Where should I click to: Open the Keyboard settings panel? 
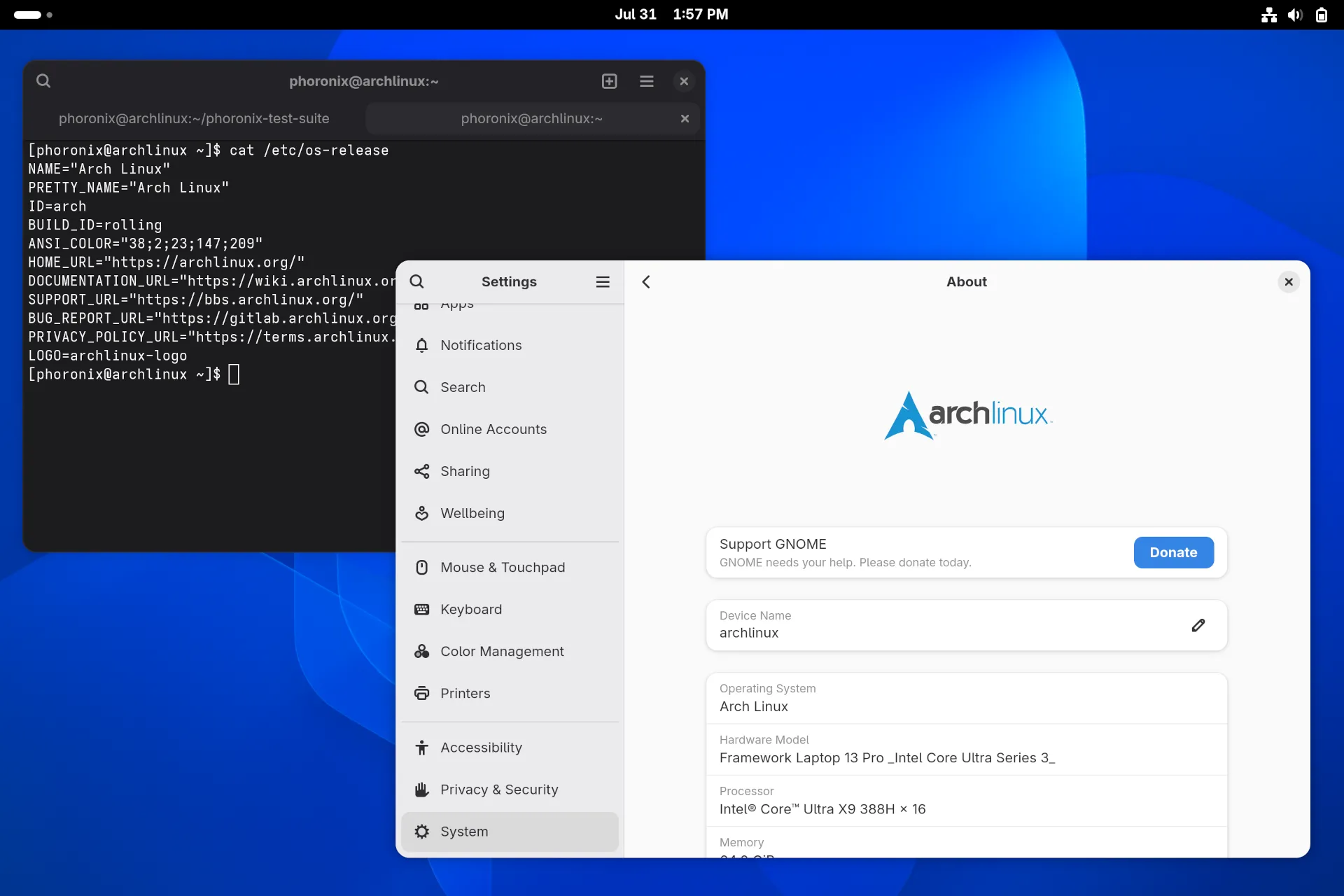[510, 609]
